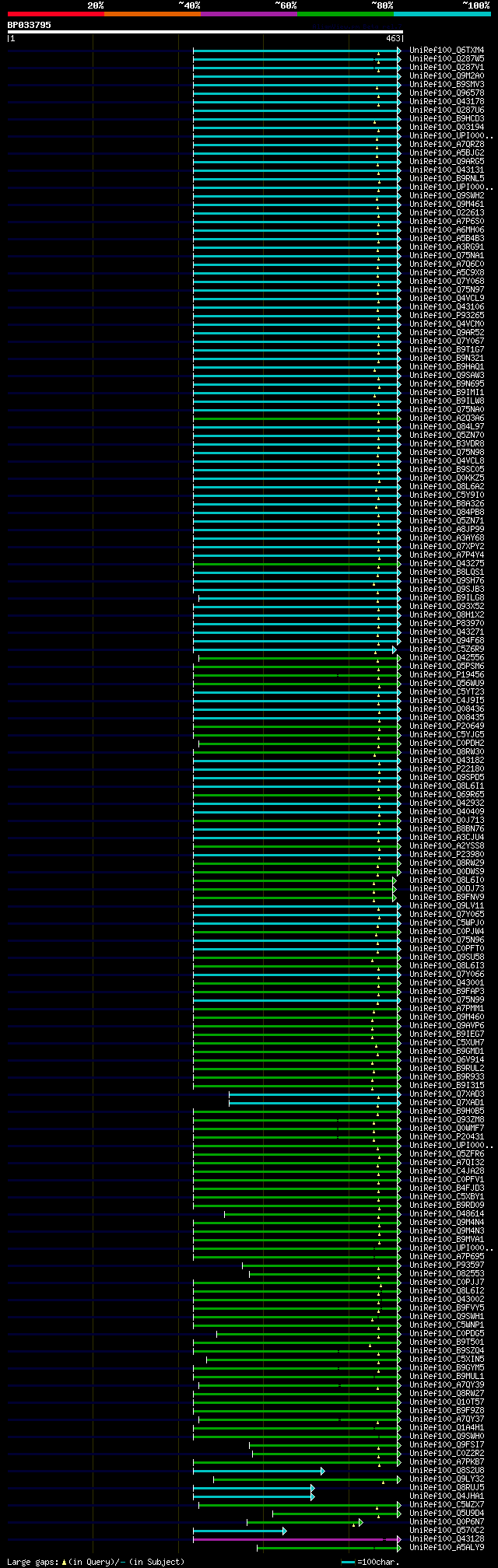Select the UniRef100_A3RG91 label
This screenshot has width=498, height=1568.
coord(447,247)
